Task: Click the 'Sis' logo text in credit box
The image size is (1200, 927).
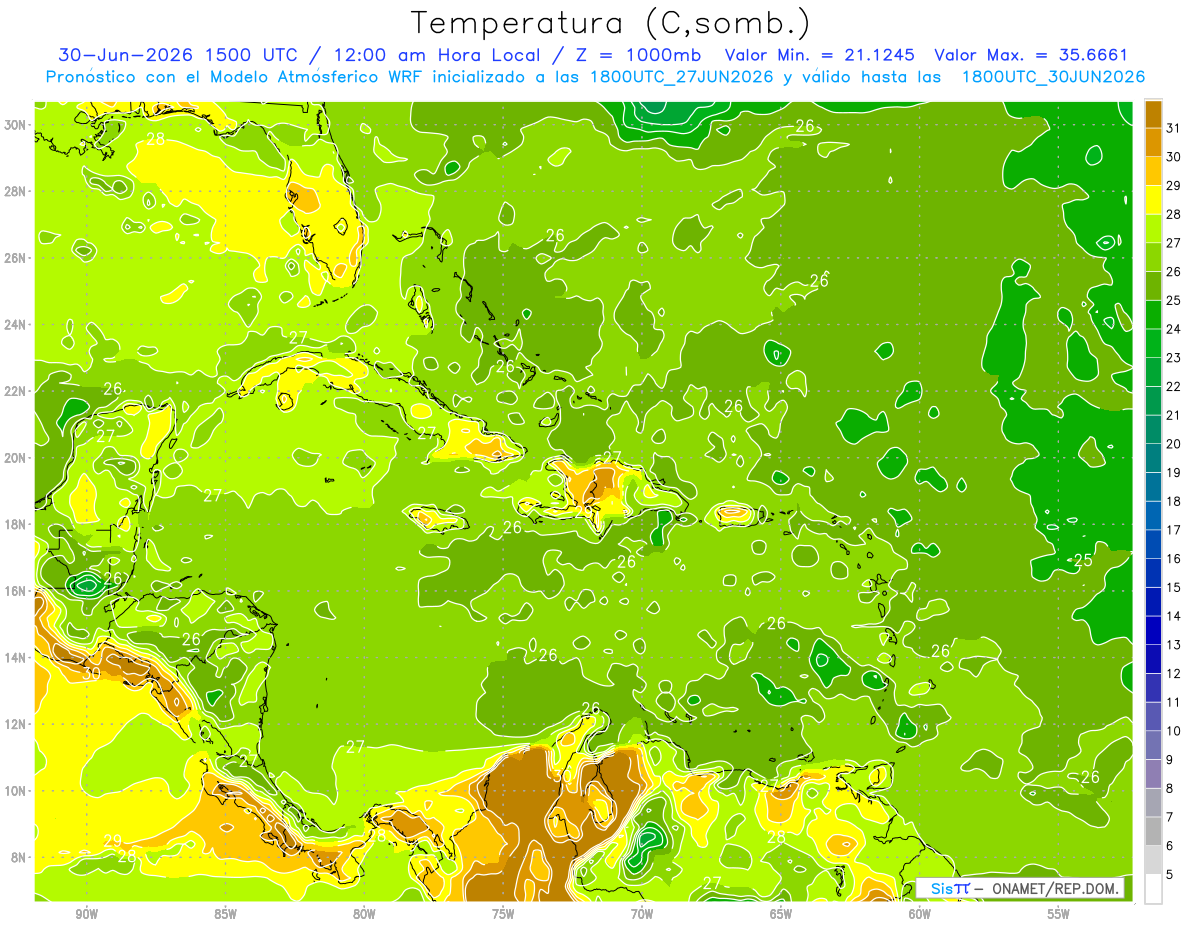Action: coord(940,888)
